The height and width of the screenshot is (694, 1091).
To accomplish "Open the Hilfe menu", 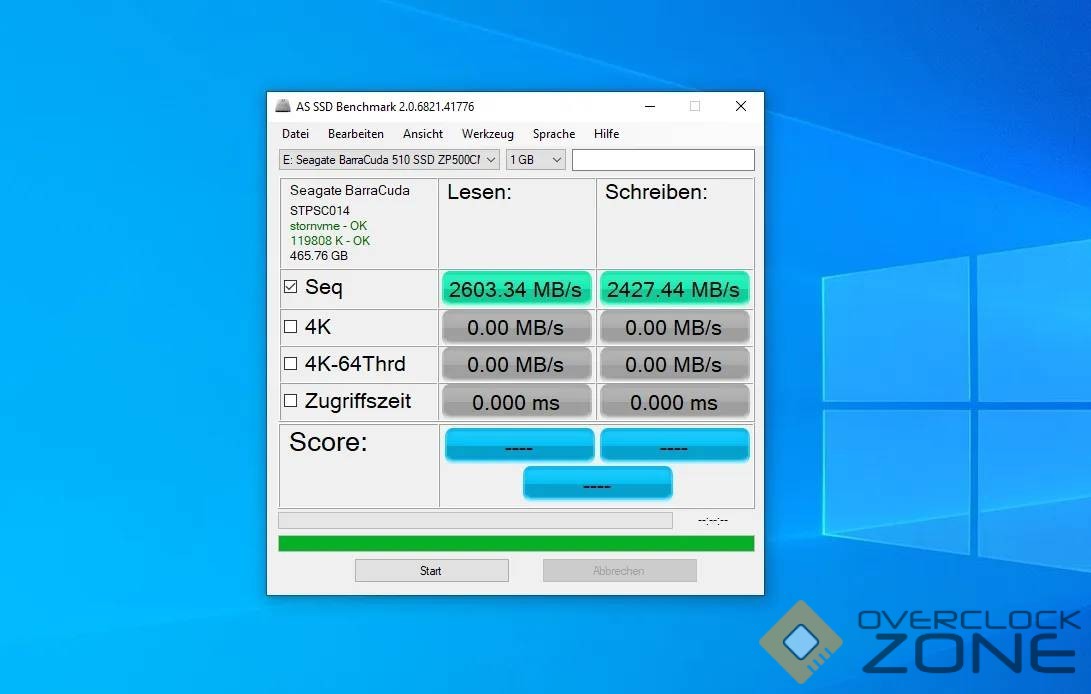I will [606, 134].
